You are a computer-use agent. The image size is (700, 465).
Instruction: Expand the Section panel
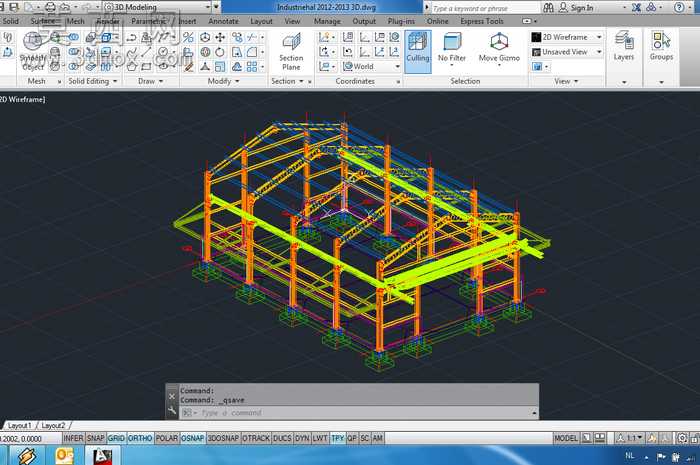[287, 81]
